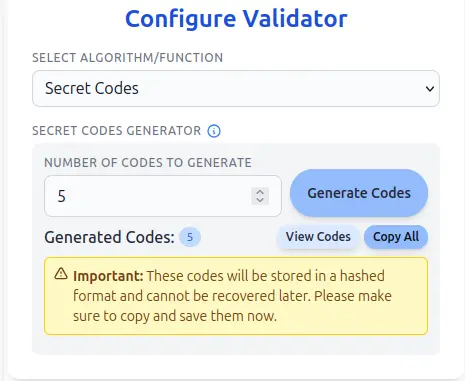Click the yellow hashed-format warning message box
Viewport: 465px width, 381px height.
point(236,296)
